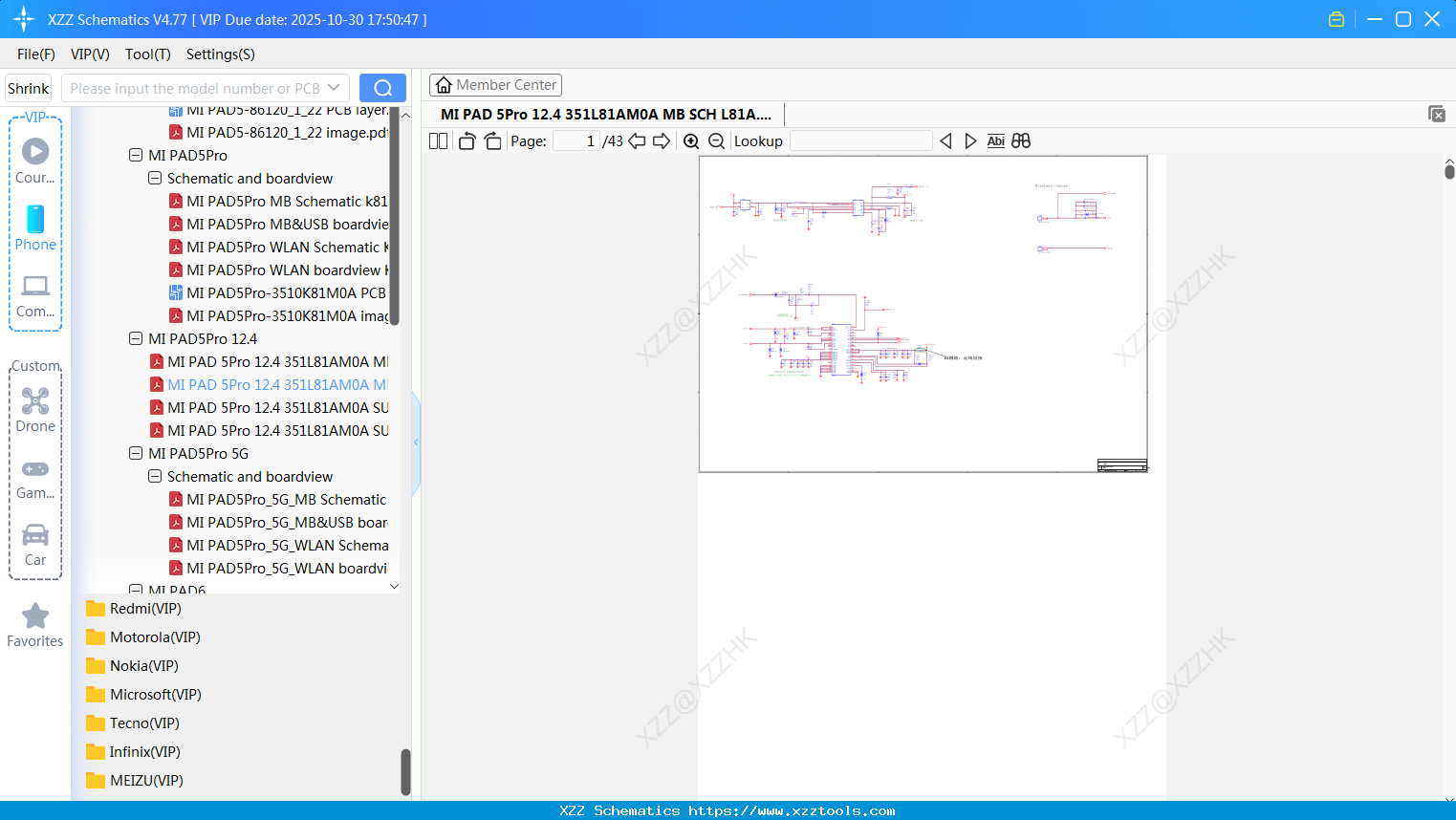The image size is (1456, 820).
Task: Open MI PAD5Pro WLAN Schematic file
Action: [x=278, y=247]
